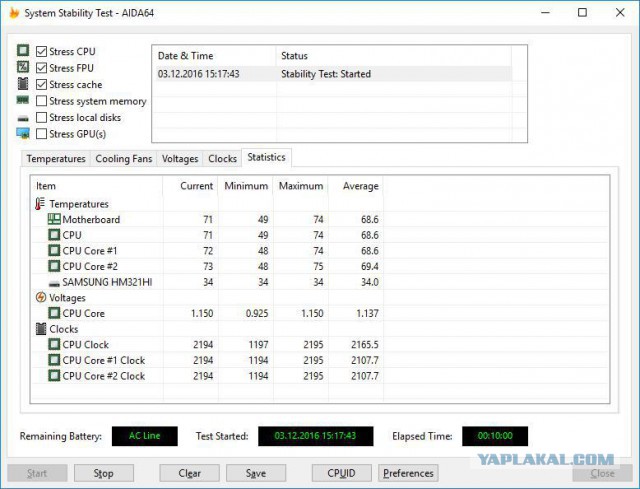This screenshot has height=489, width=640.
Task: Select the 'CPU Core #1 Clock' row label
Action: (x=104, y=360)
